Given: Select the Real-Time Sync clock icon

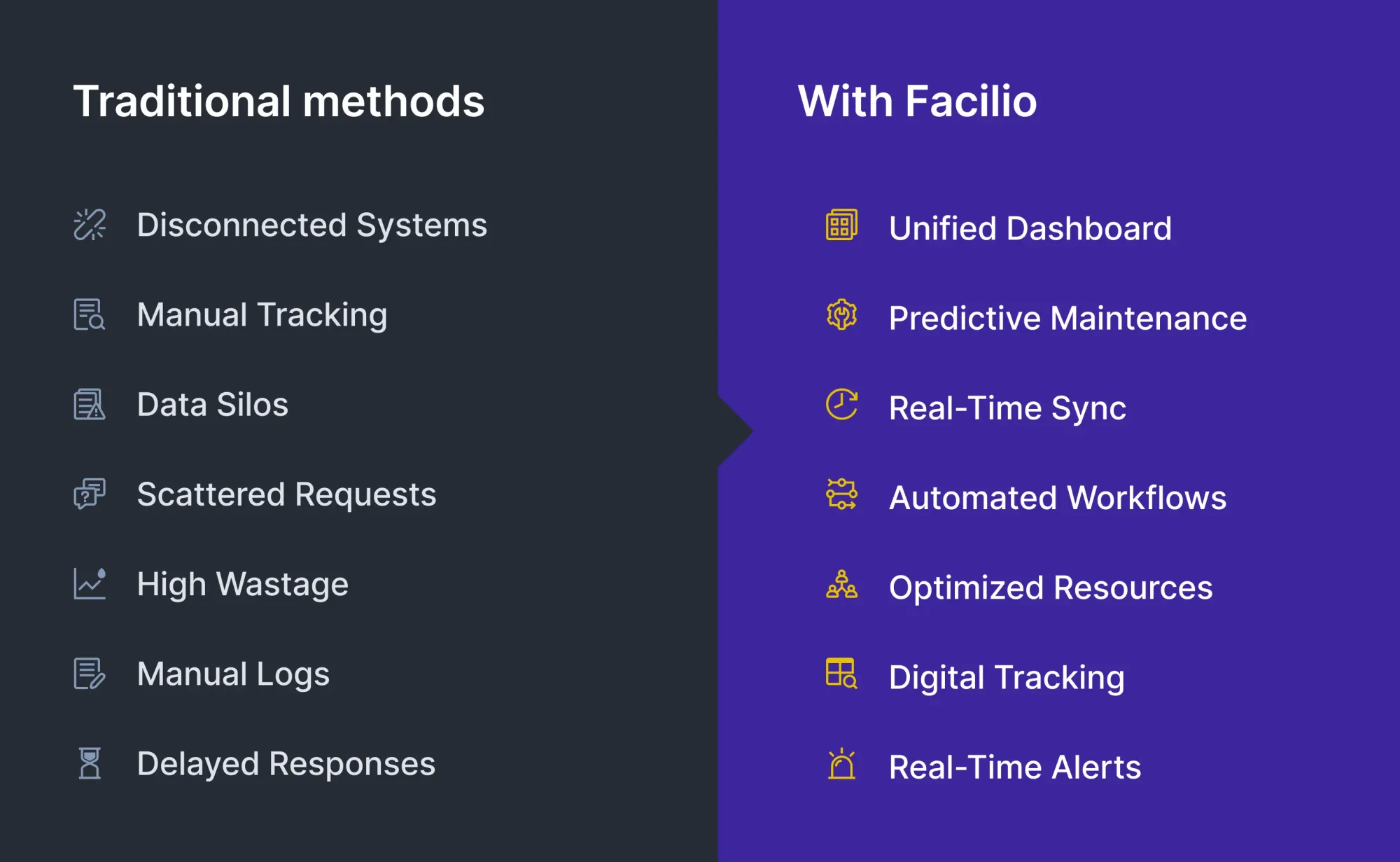Looking at the screenshot, I should click(x=841, y=404).
